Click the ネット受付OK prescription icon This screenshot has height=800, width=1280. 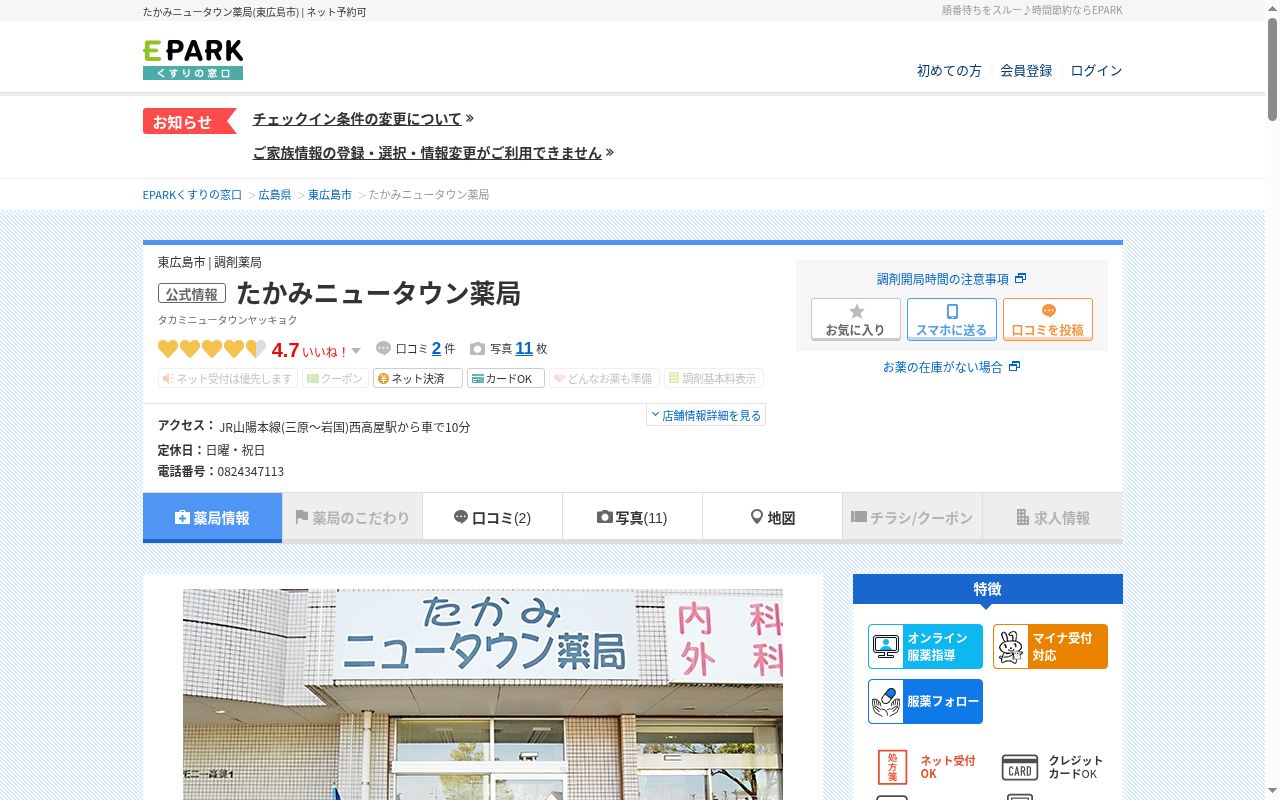pyautogui.click(x=892, y=767)
